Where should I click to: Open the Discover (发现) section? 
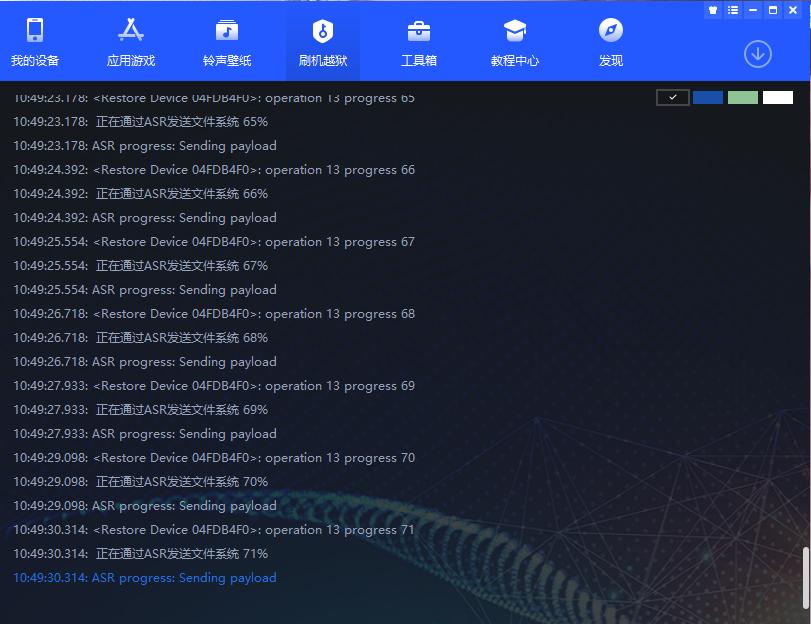[610, 43]
